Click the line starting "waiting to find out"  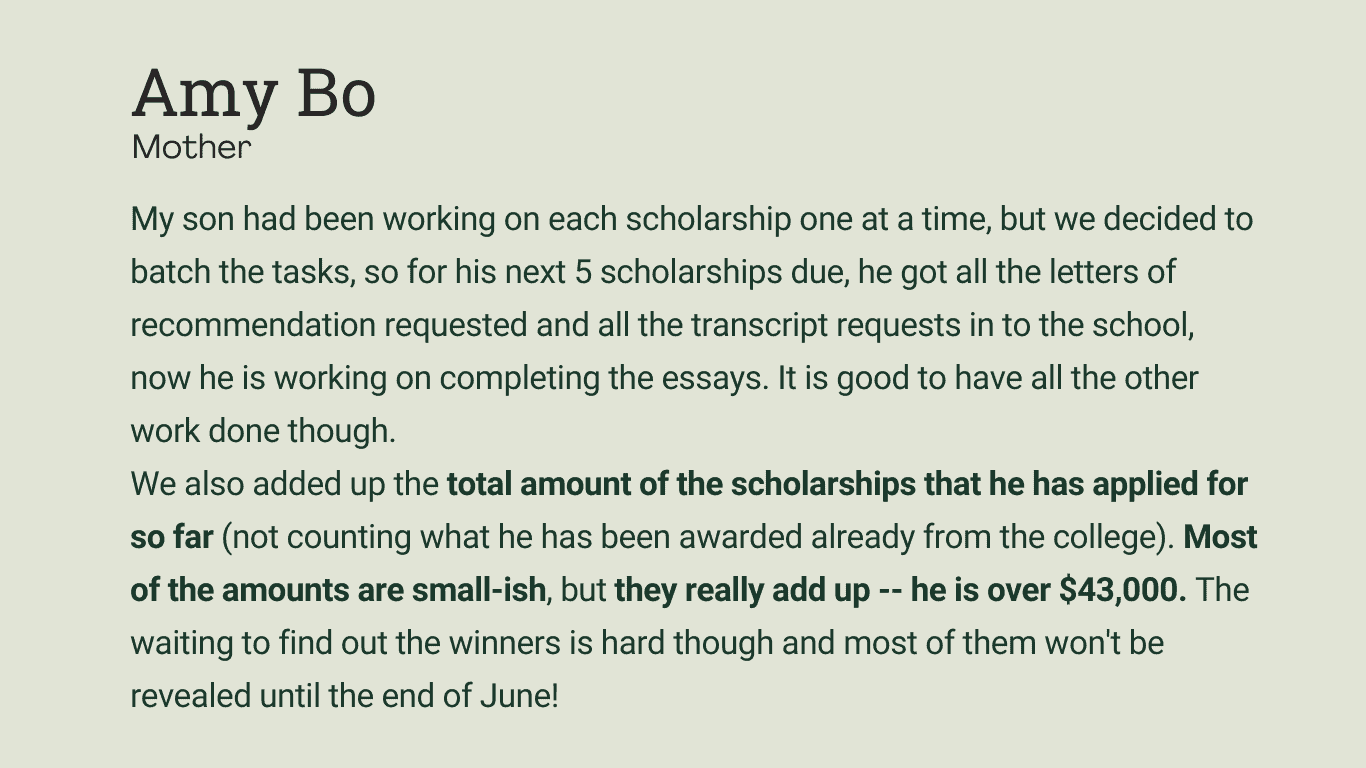click(x=647, y=643)
